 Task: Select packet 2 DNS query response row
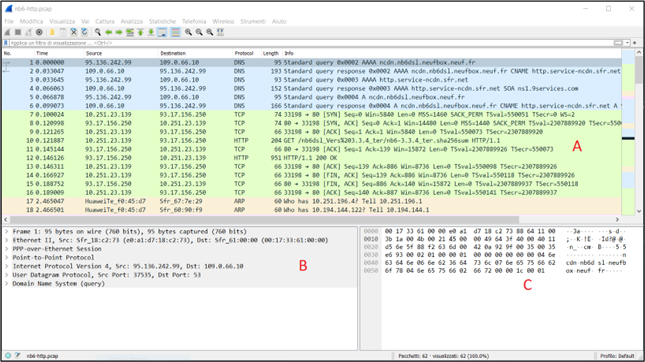(312, 71)
